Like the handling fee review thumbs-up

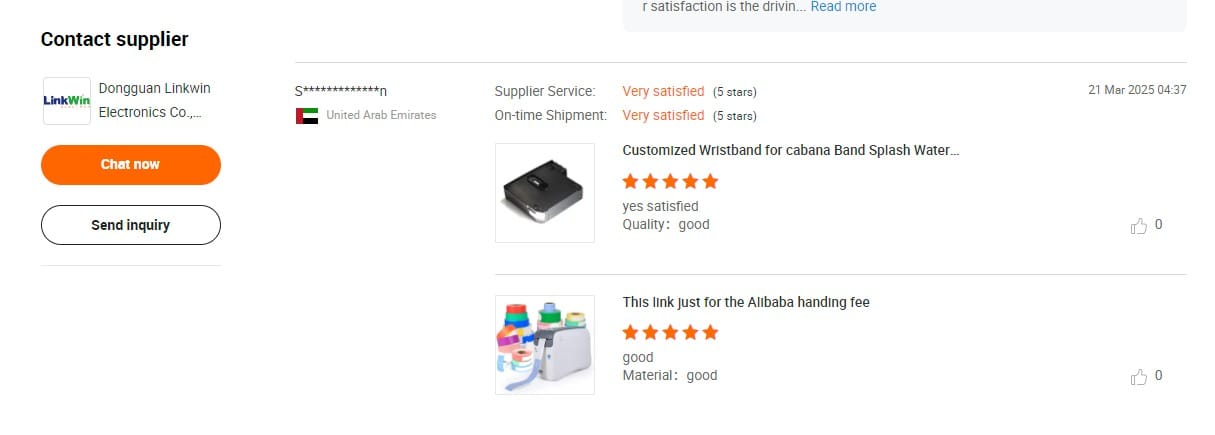1139,377
